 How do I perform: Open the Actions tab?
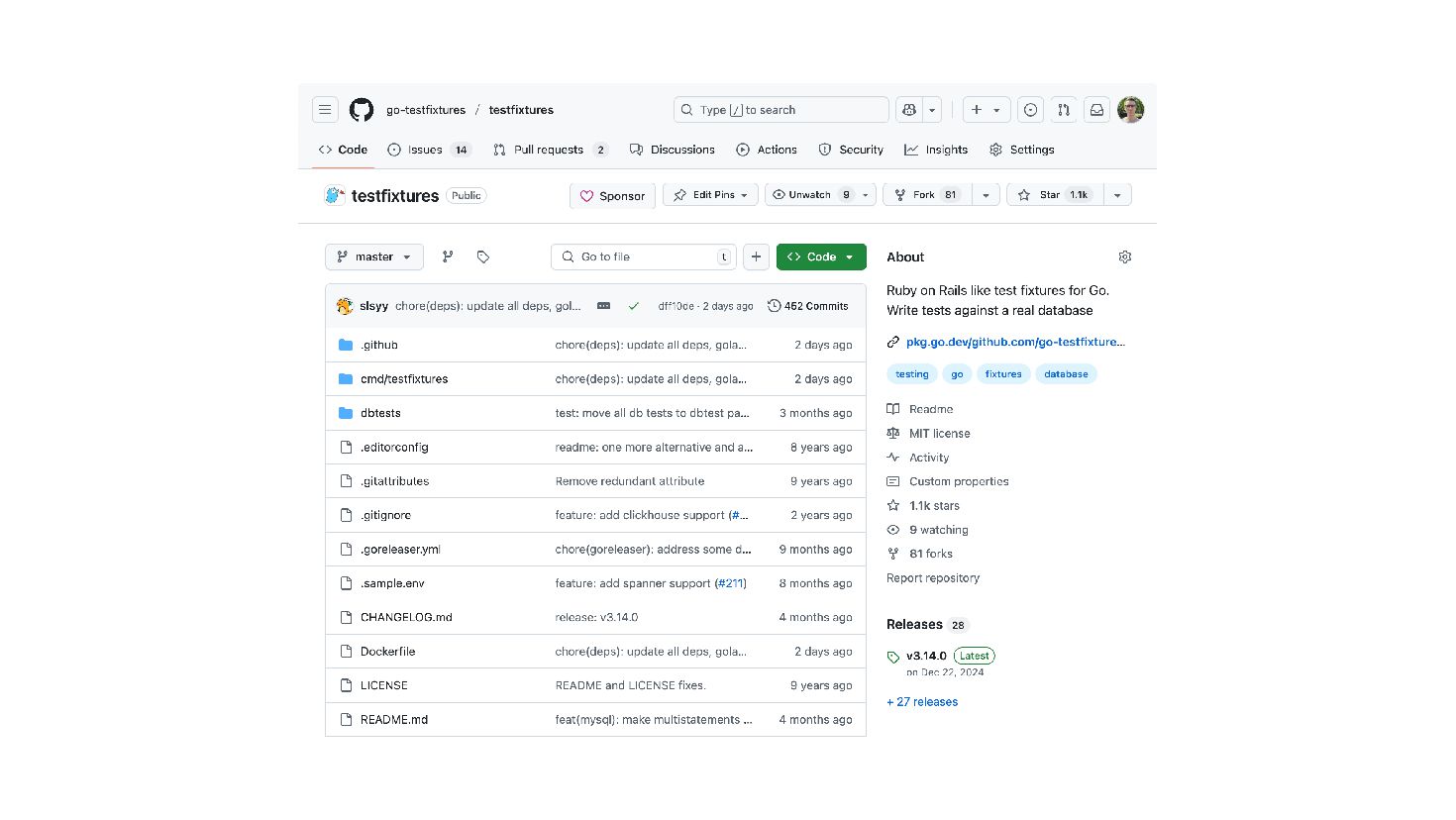pos(767,150)
